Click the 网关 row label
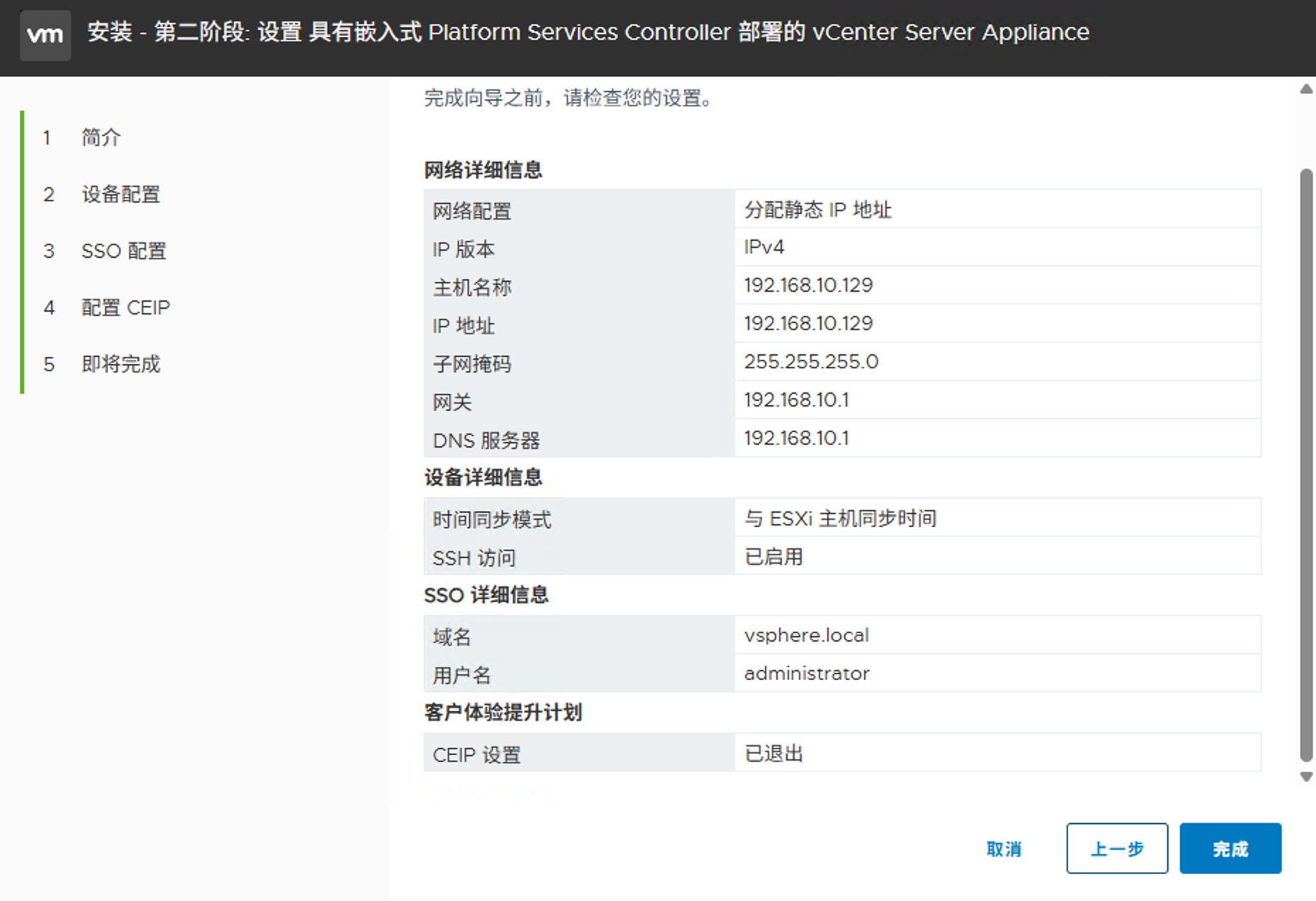 tap(452, 402)
